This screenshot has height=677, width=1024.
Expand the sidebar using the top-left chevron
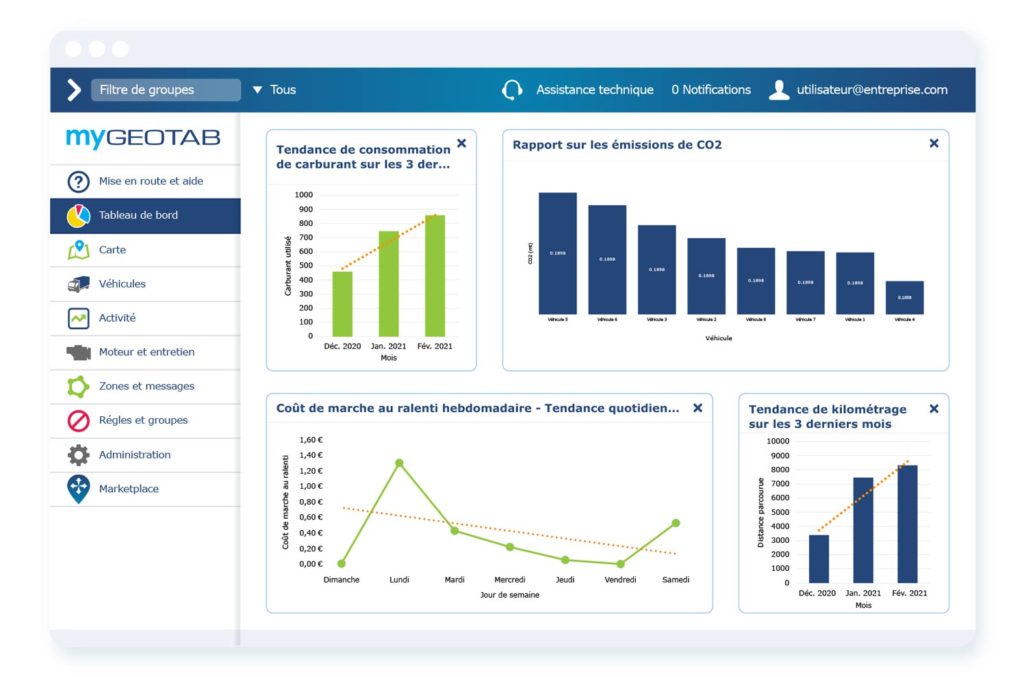coord(73,90)
